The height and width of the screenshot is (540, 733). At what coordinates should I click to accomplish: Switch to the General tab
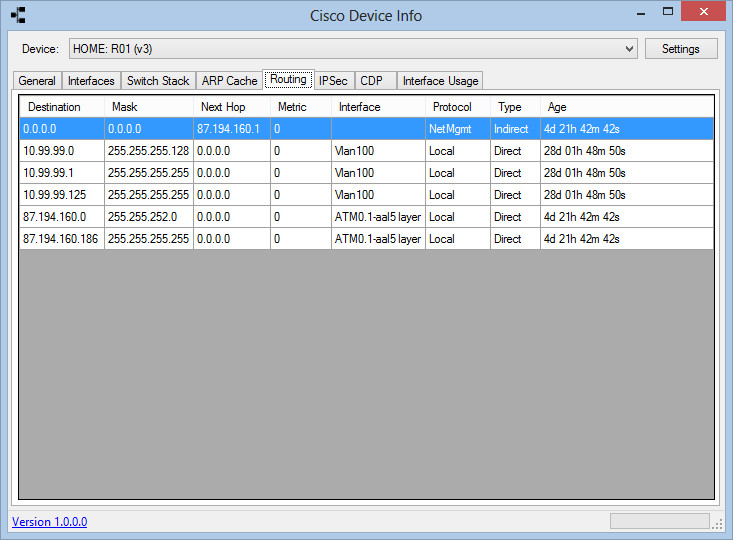(37, 81)
